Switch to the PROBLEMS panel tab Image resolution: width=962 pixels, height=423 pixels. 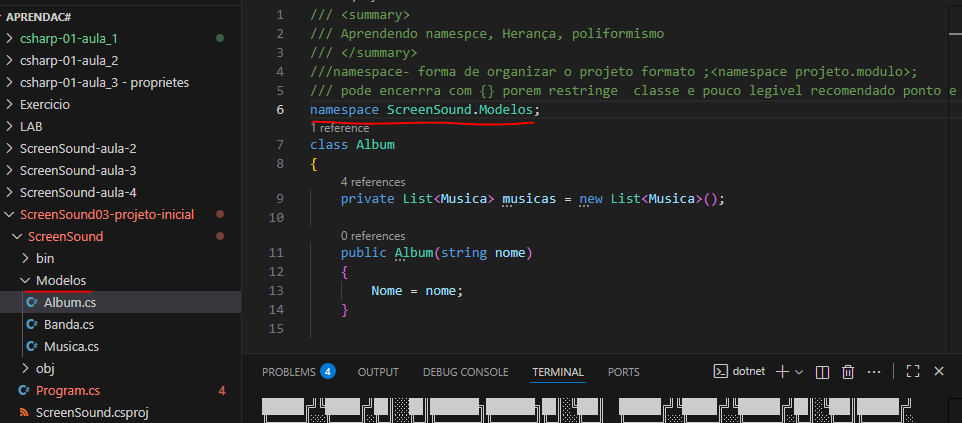click(x=288, y=372)
